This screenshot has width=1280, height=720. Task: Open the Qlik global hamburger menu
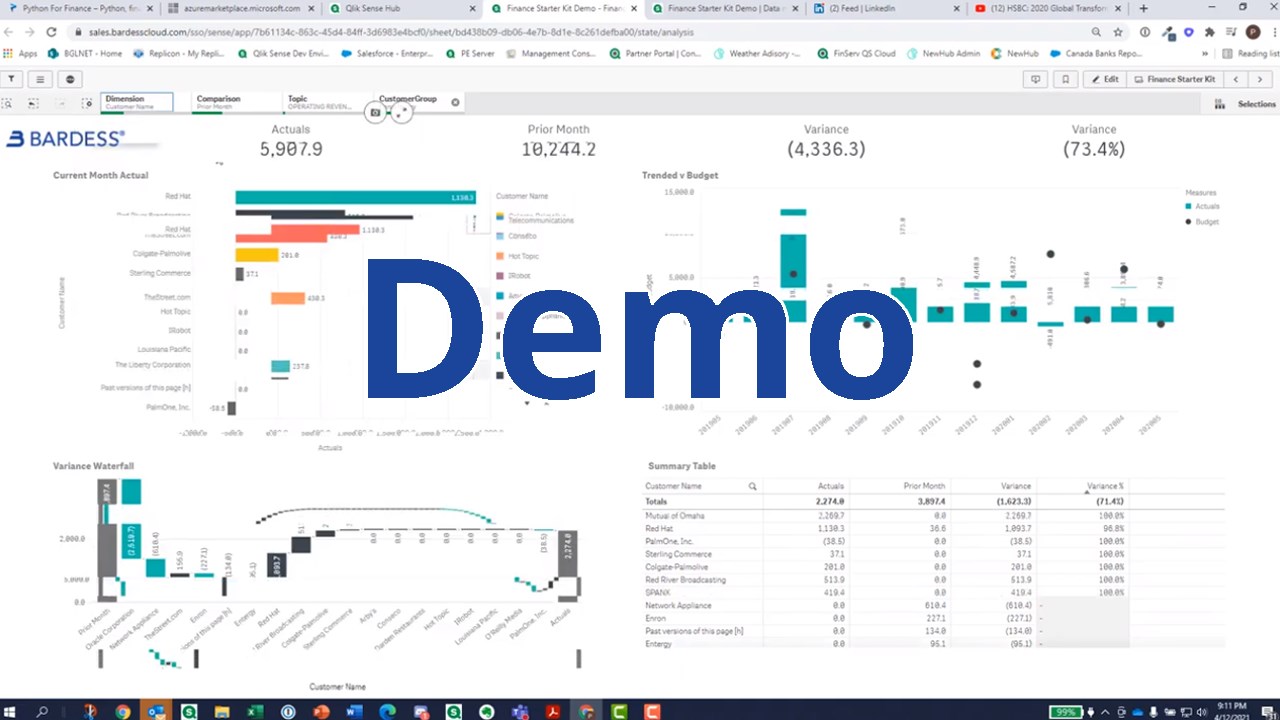[40, 79]
